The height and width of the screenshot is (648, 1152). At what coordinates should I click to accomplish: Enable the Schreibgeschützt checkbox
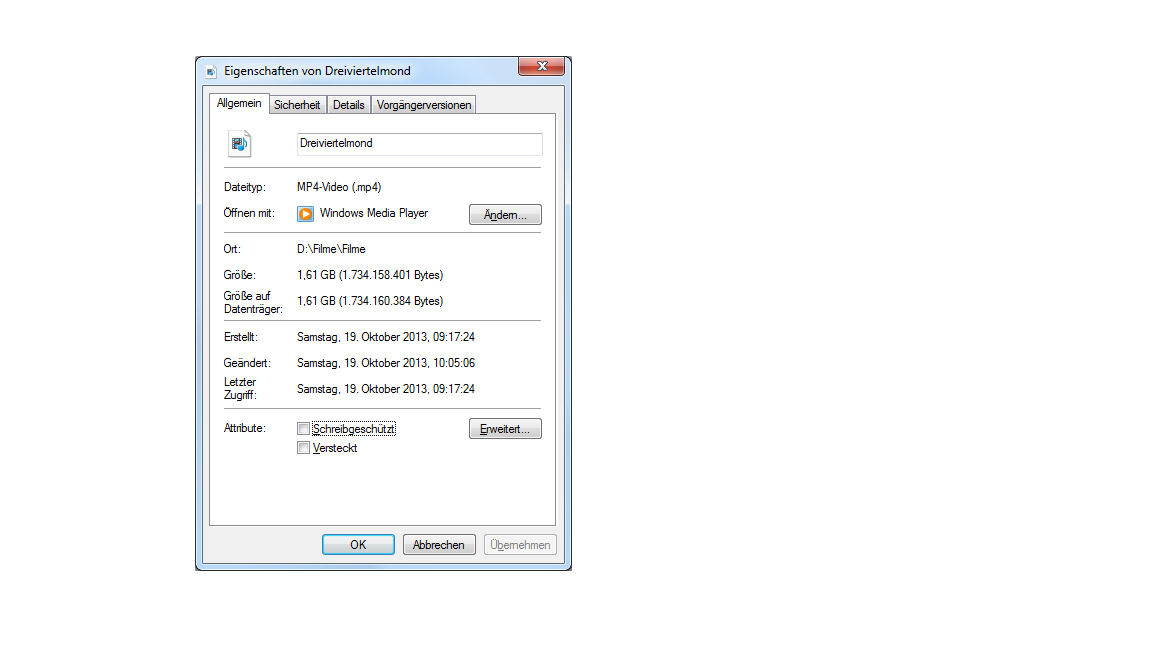pos(303,428)
